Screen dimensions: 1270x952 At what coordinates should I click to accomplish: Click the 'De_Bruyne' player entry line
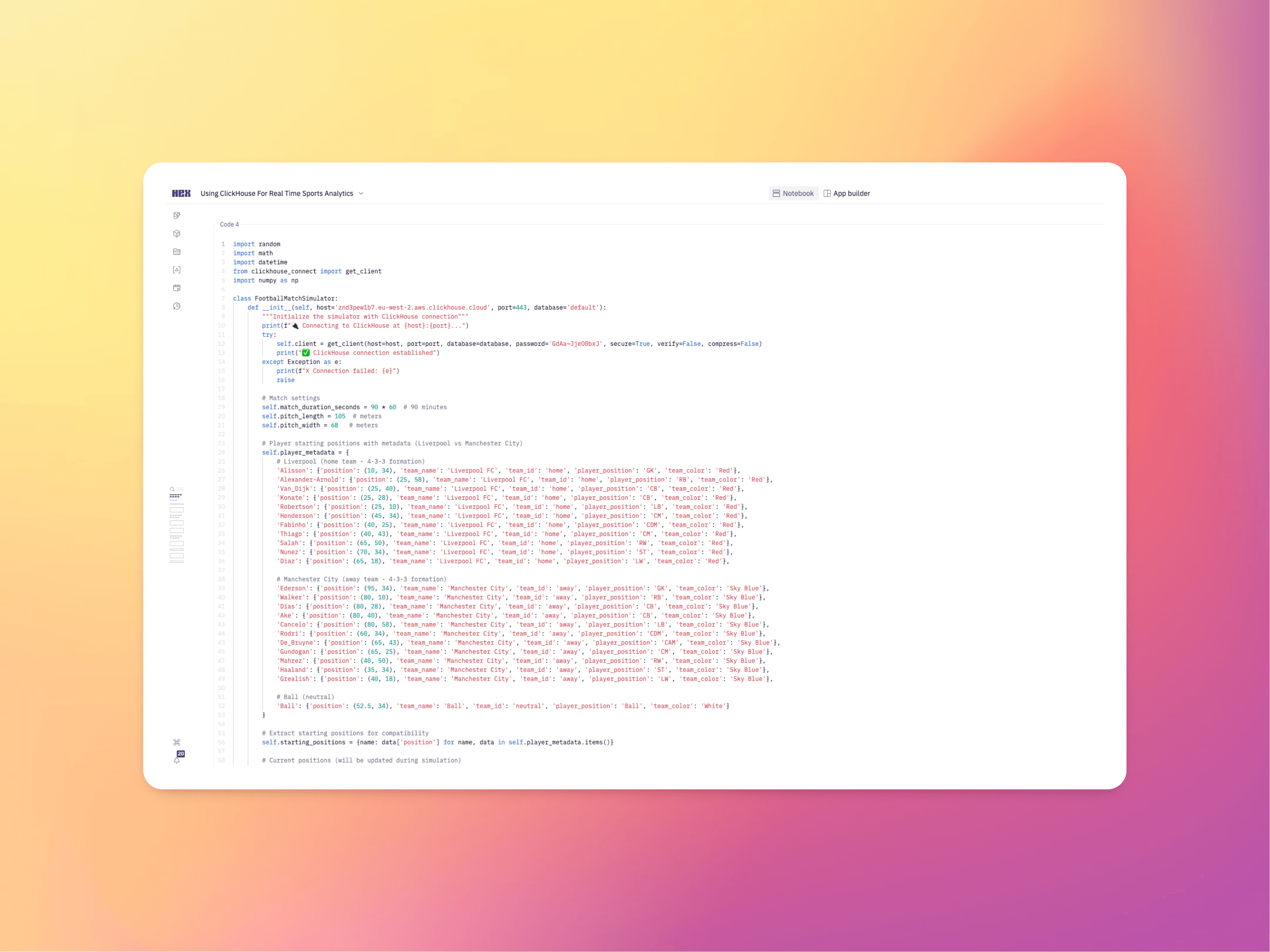tap(528, 643)
